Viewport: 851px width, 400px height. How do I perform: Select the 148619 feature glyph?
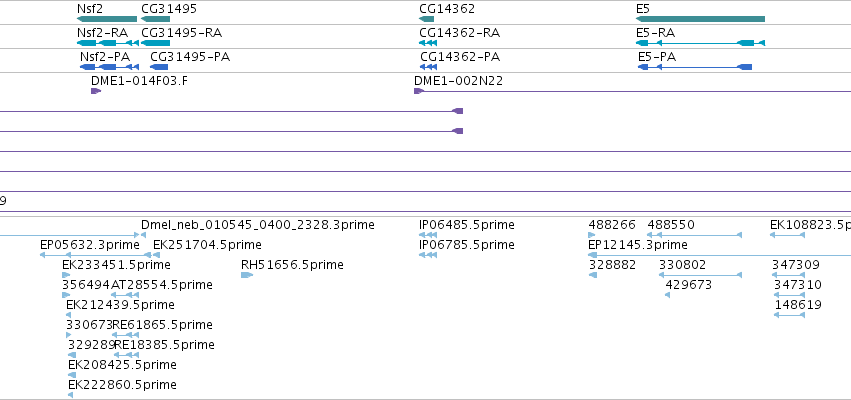(789, 315)
